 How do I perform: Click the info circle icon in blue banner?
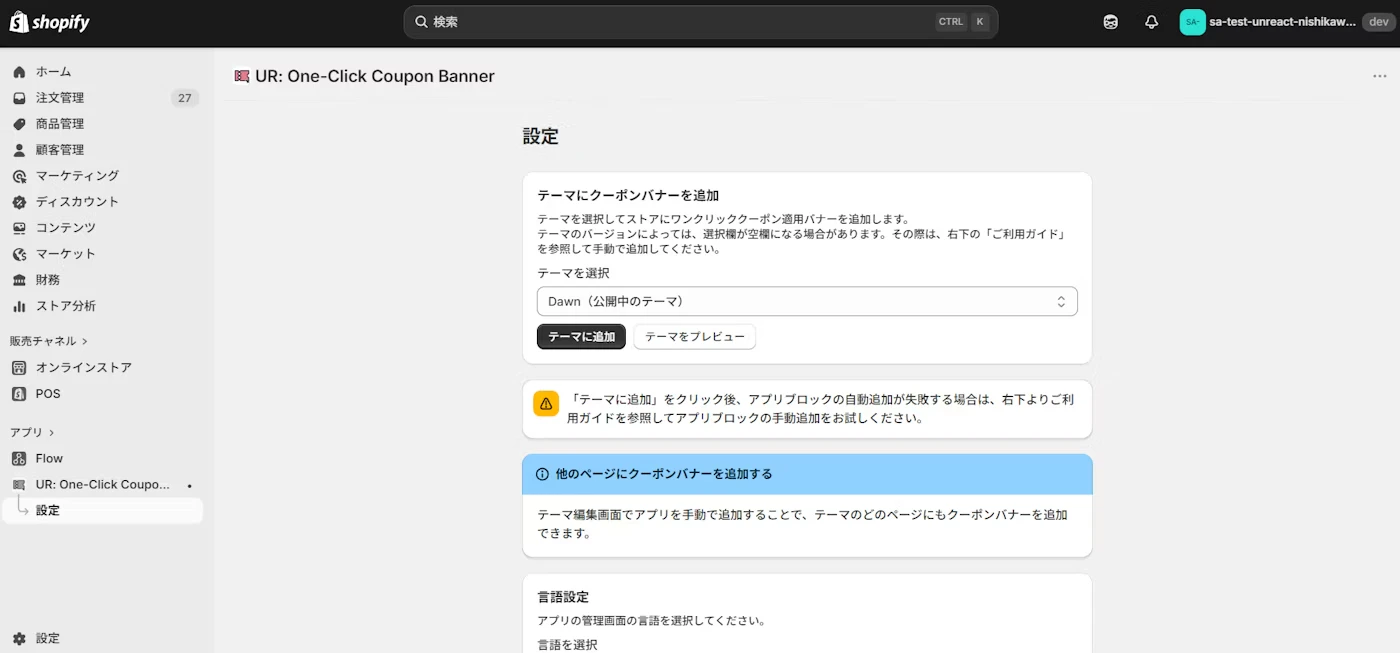click(x=543, y=474)
